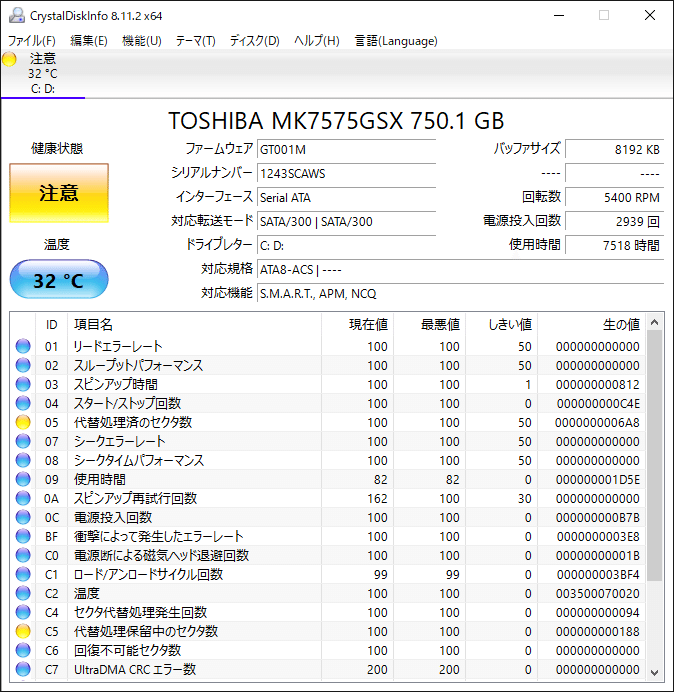Click the status icon for ID 0C 電源投入回数
This screenshot has width=674, height=692.
[x=23, y=517]
